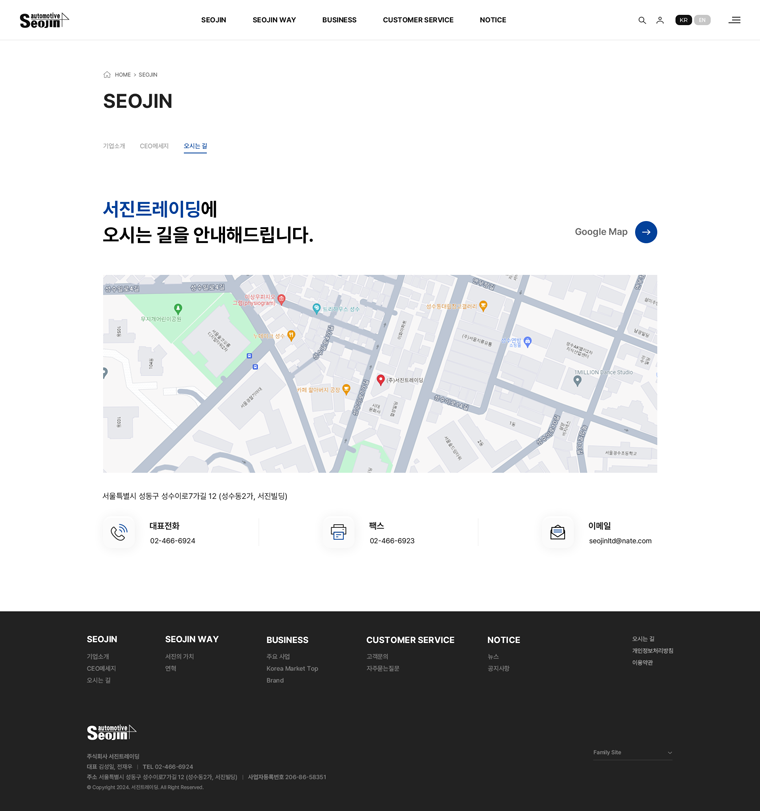Open the user account icon
760x811 pixels.
click(x=660, y=20)
